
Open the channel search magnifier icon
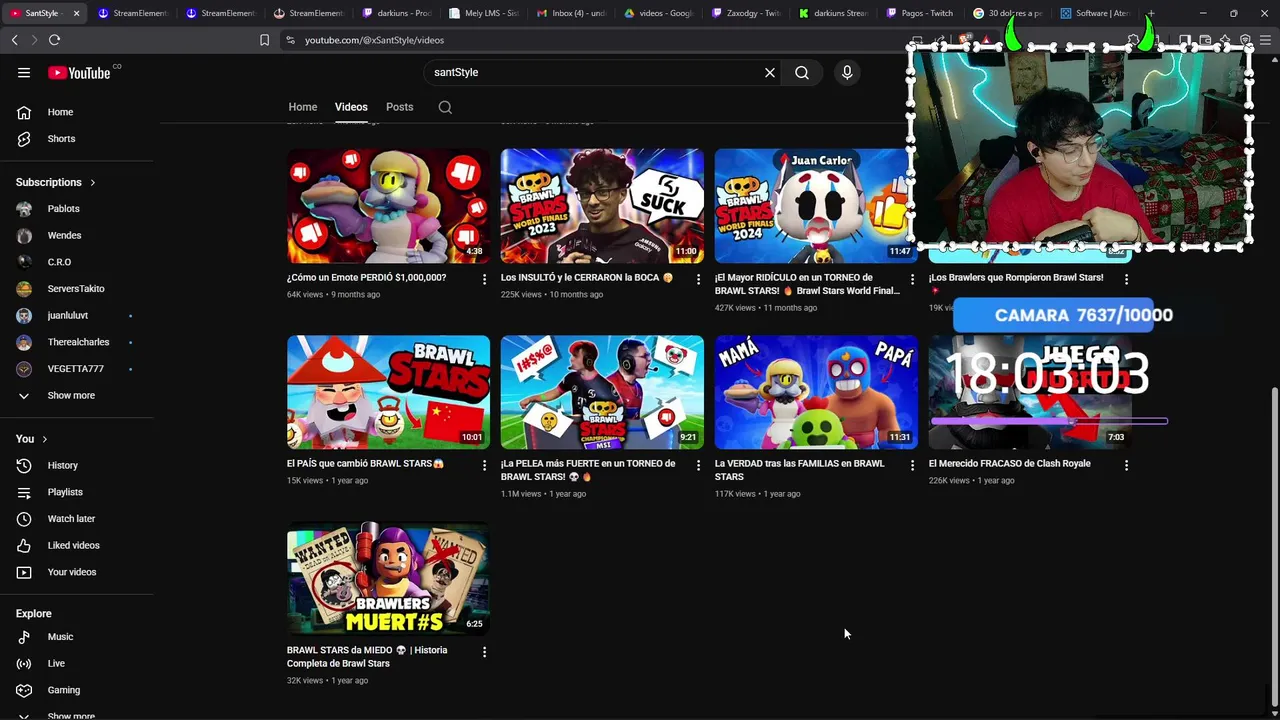(445, 107)
